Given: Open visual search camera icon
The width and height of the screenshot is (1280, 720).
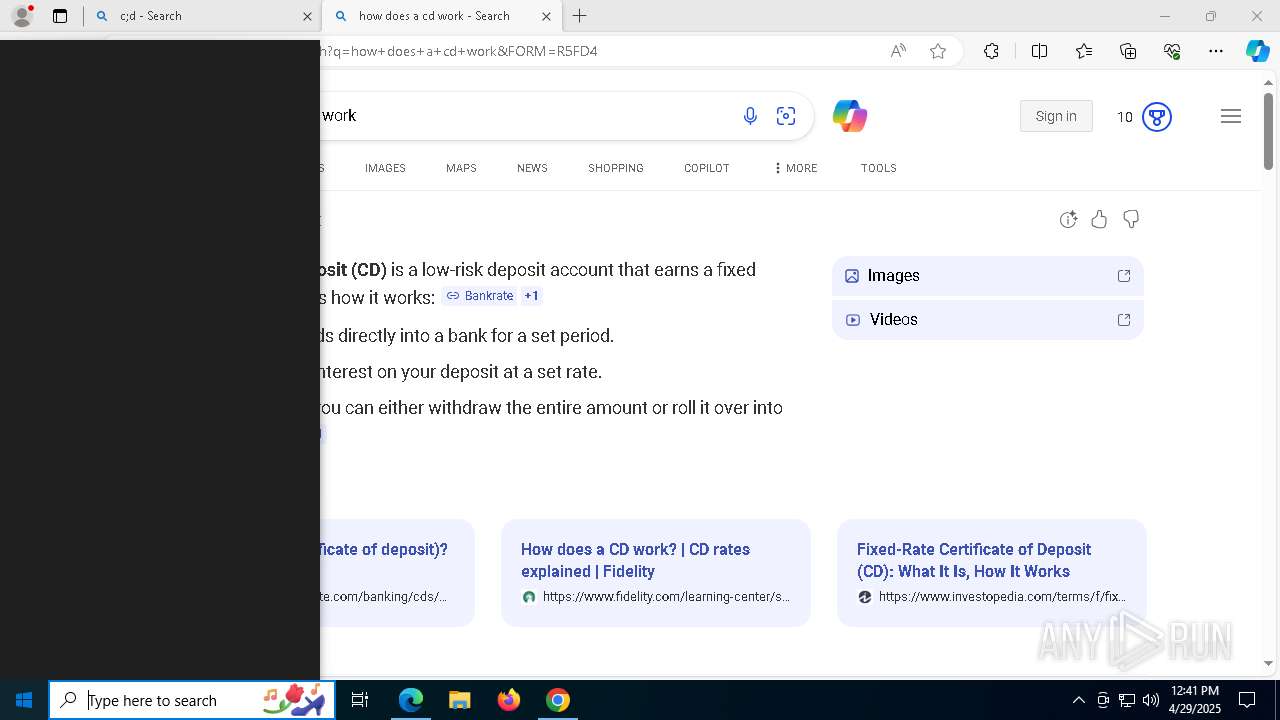Looking at the screenshot, I should click(x=786, y=116).
